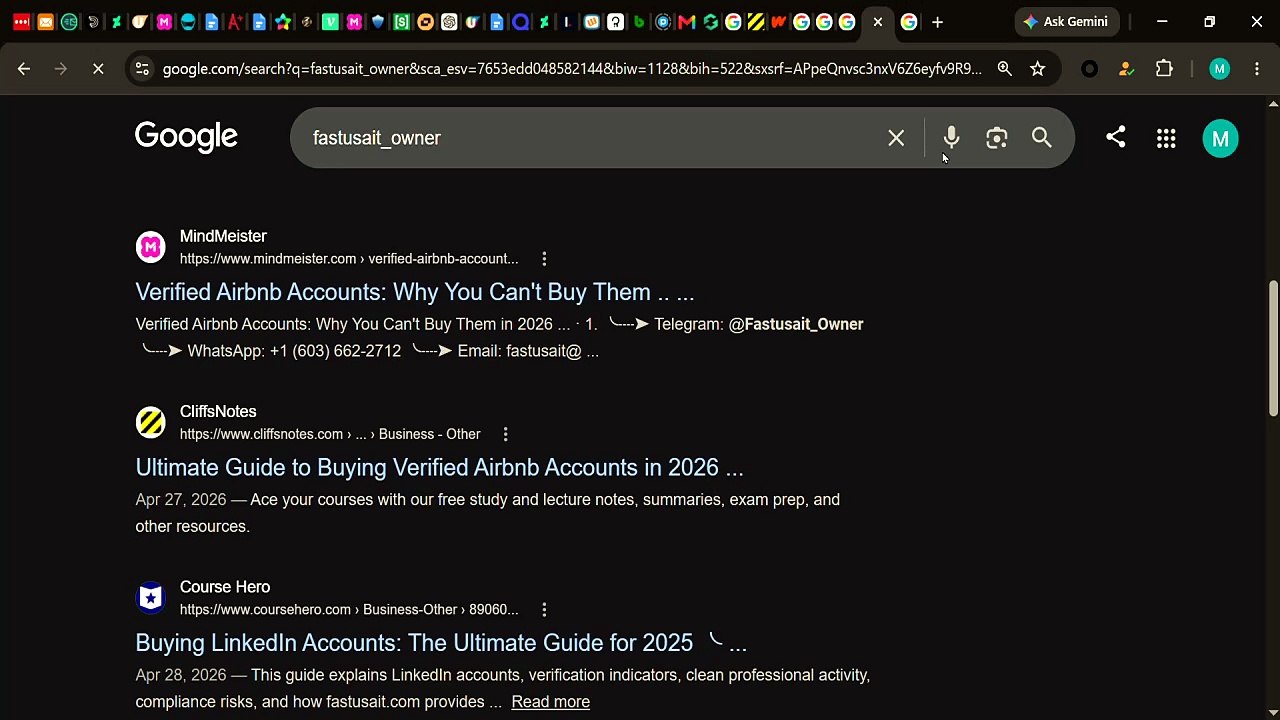Viewport: 1280px width, 720px height.
Task: Click the Course Hero site name
Action: [x=225, y=587]
